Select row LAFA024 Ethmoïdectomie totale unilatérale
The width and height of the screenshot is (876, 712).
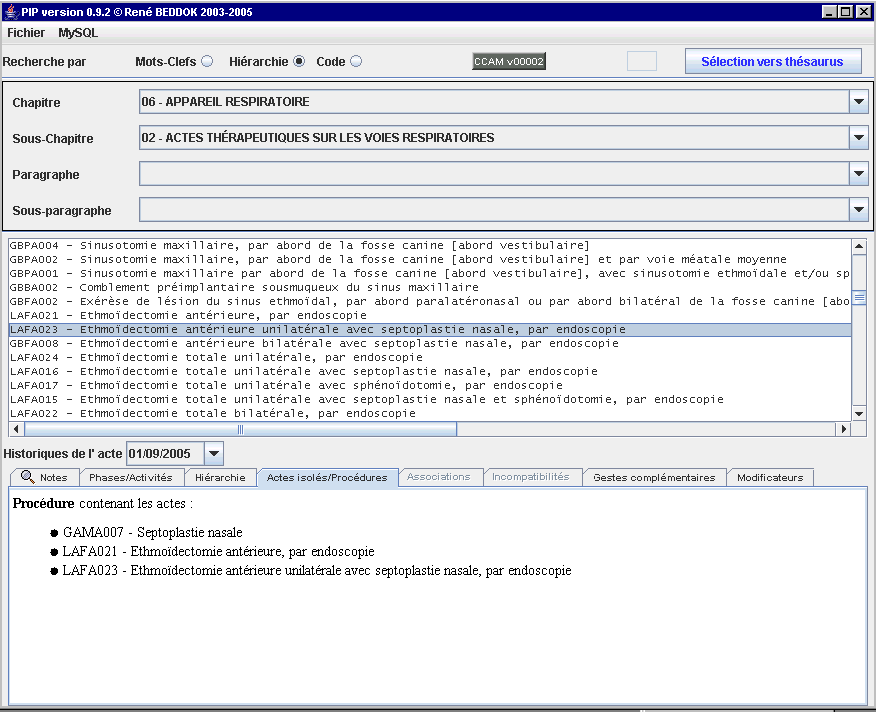pyautogui.click(x=430, y=357)
